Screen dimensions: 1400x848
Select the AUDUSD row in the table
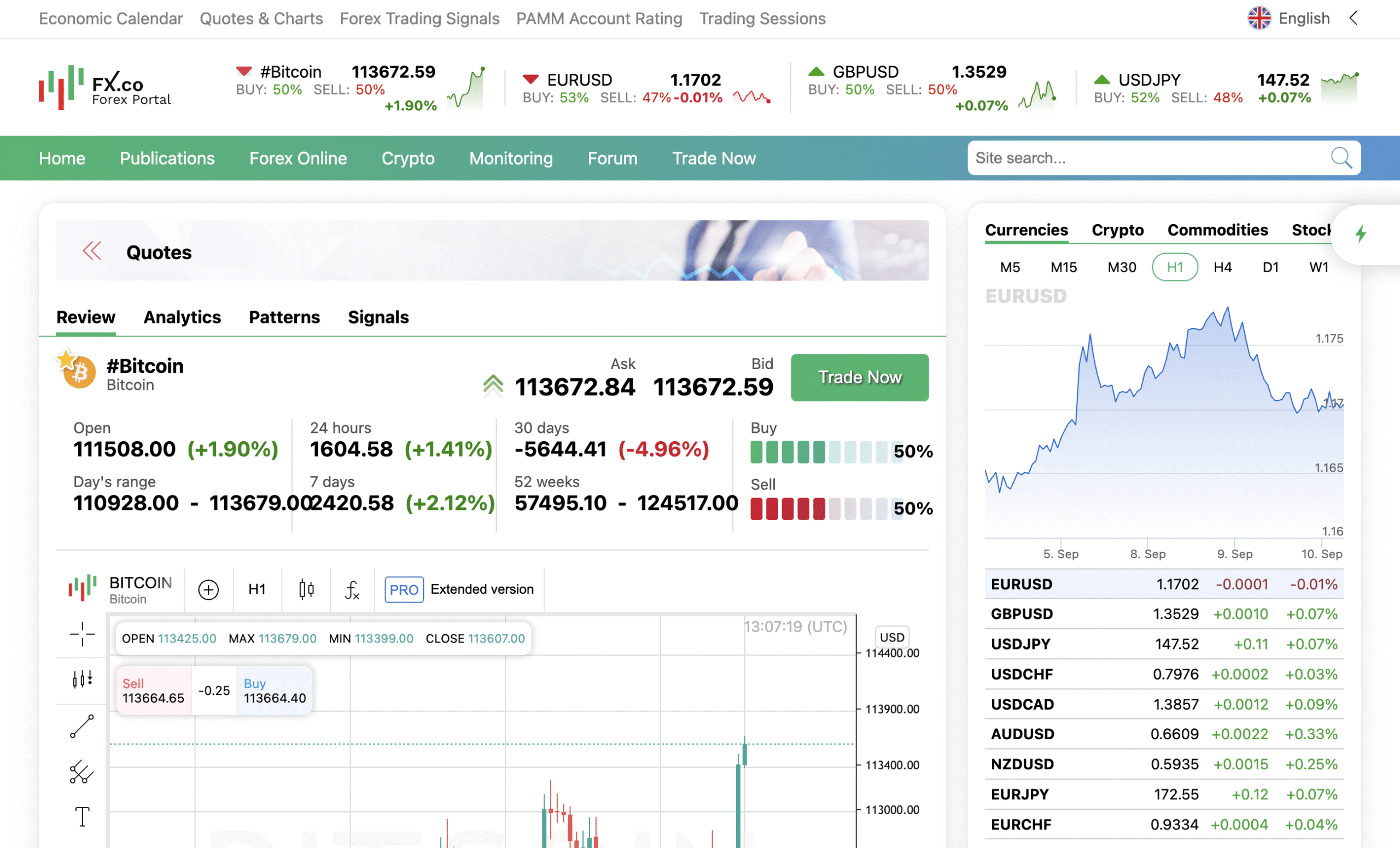click(1164, 734)
